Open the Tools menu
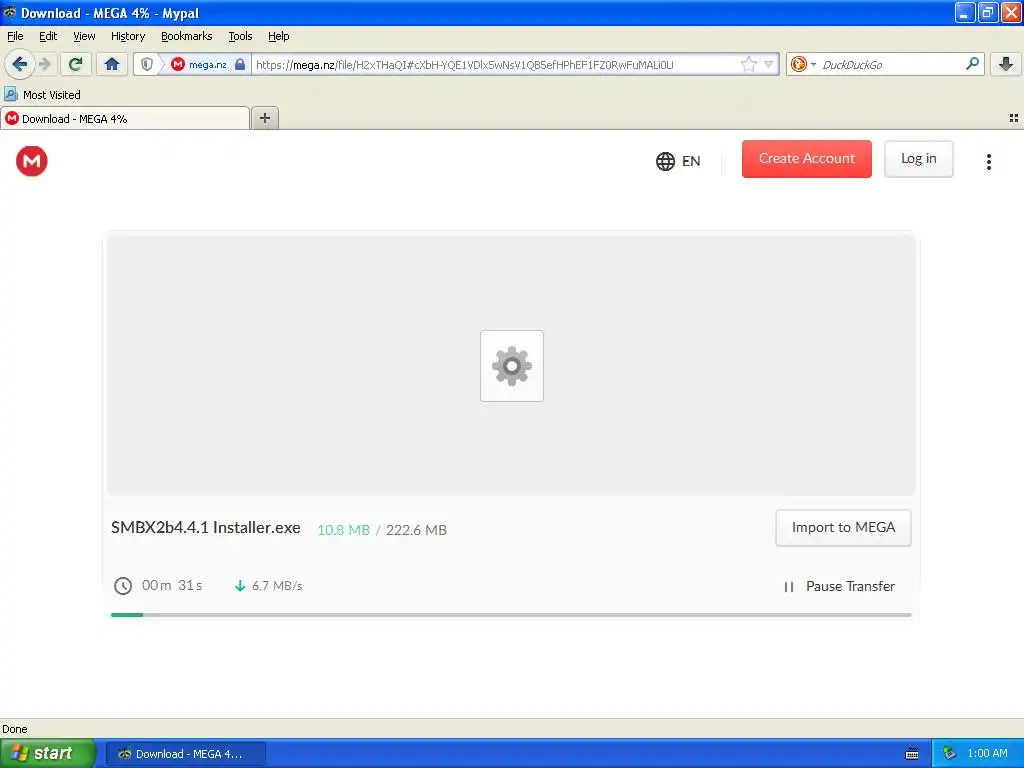 [x=240, y=36]
